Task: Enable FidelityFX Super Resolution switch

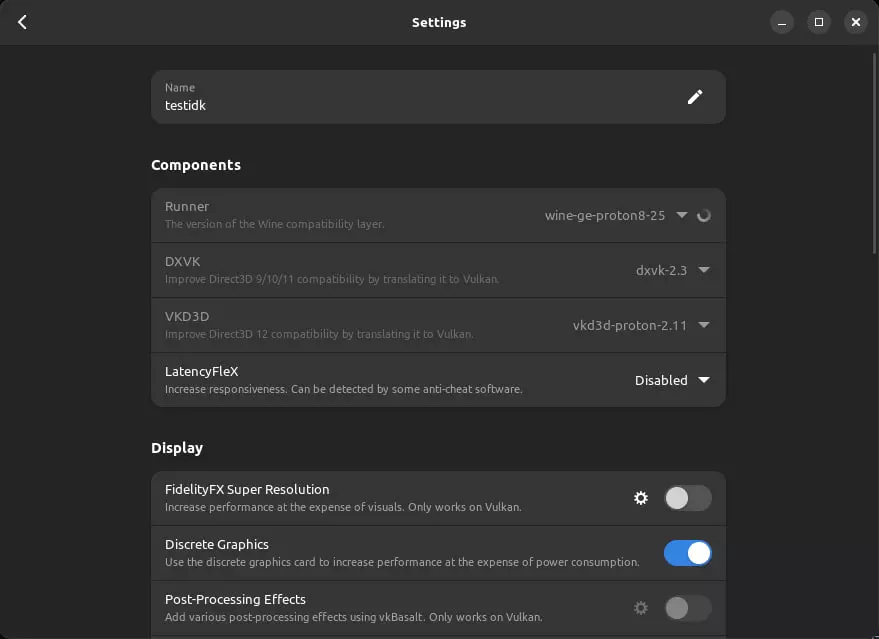Action: [x=688, y=498]
